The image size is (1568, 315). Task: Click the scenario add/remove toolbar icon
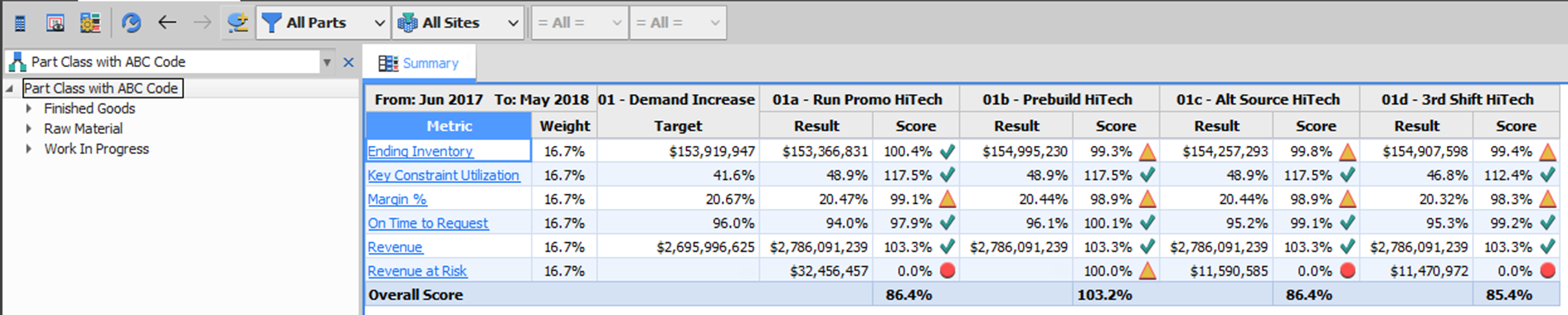[x=237, y=23]
